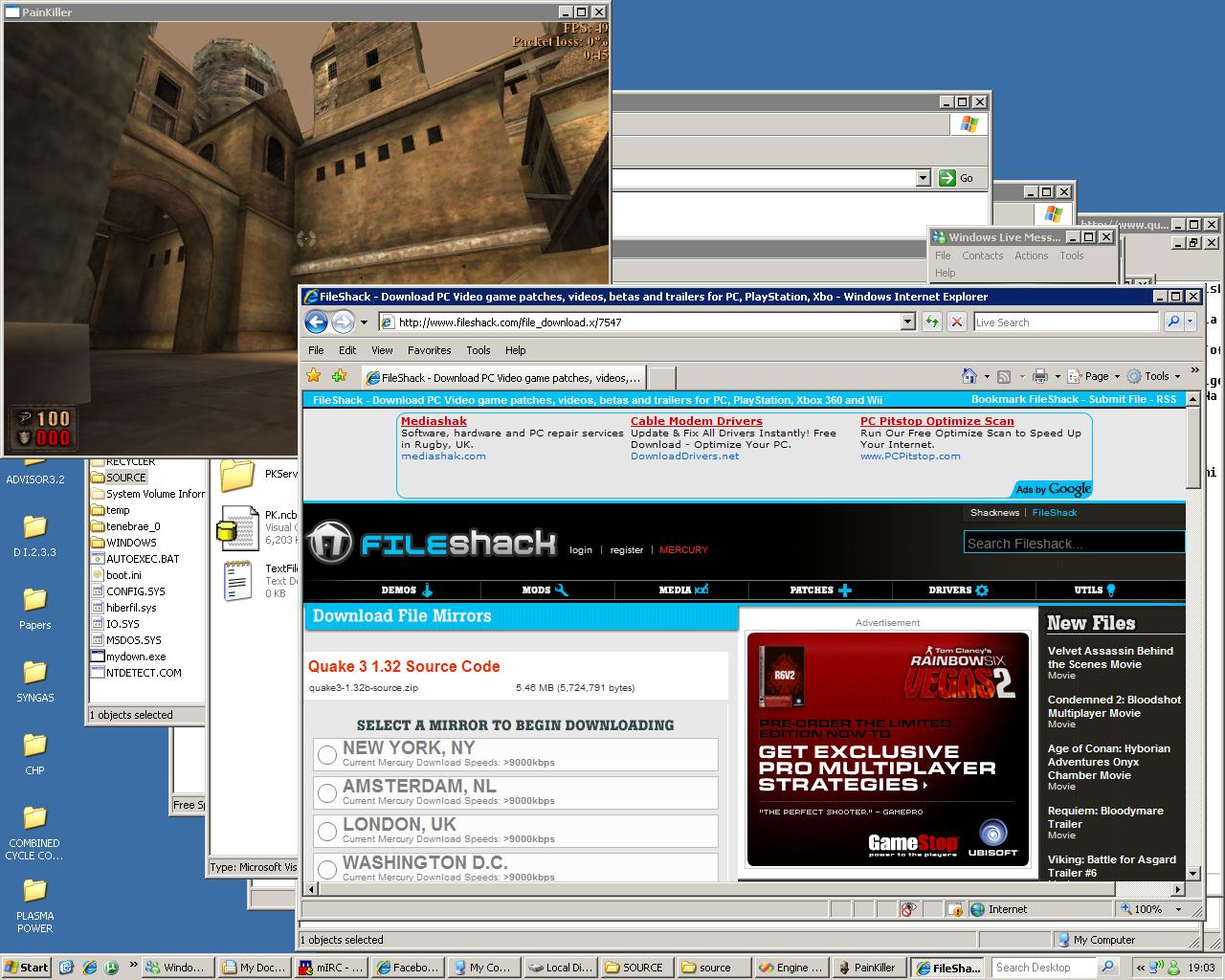Screen dimensions: 1225x980
Task: Select the PK.ncb file icon
Action: tap(237, 528)
